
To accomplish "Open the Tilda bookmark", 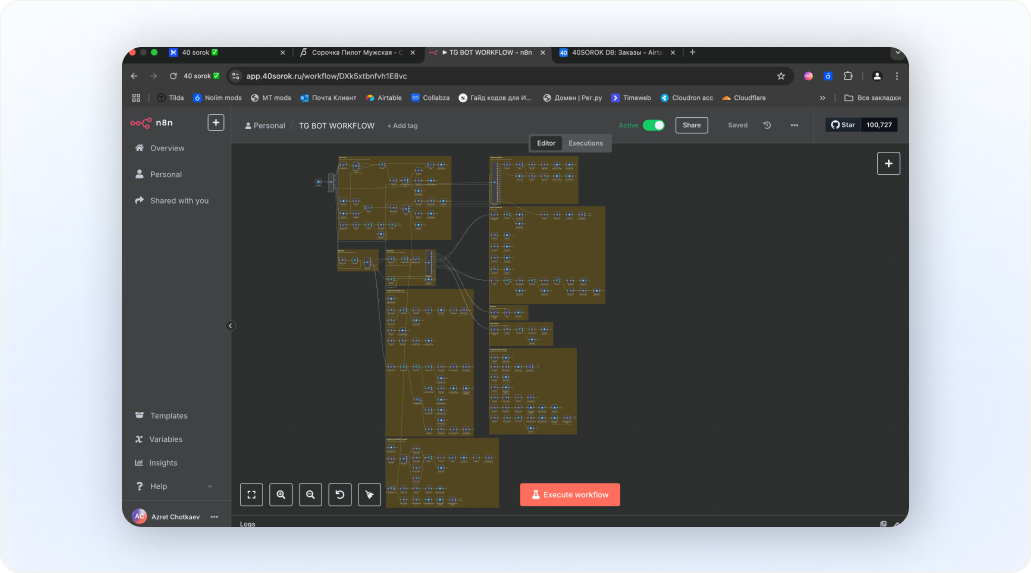I will click(x=170, y=98).
